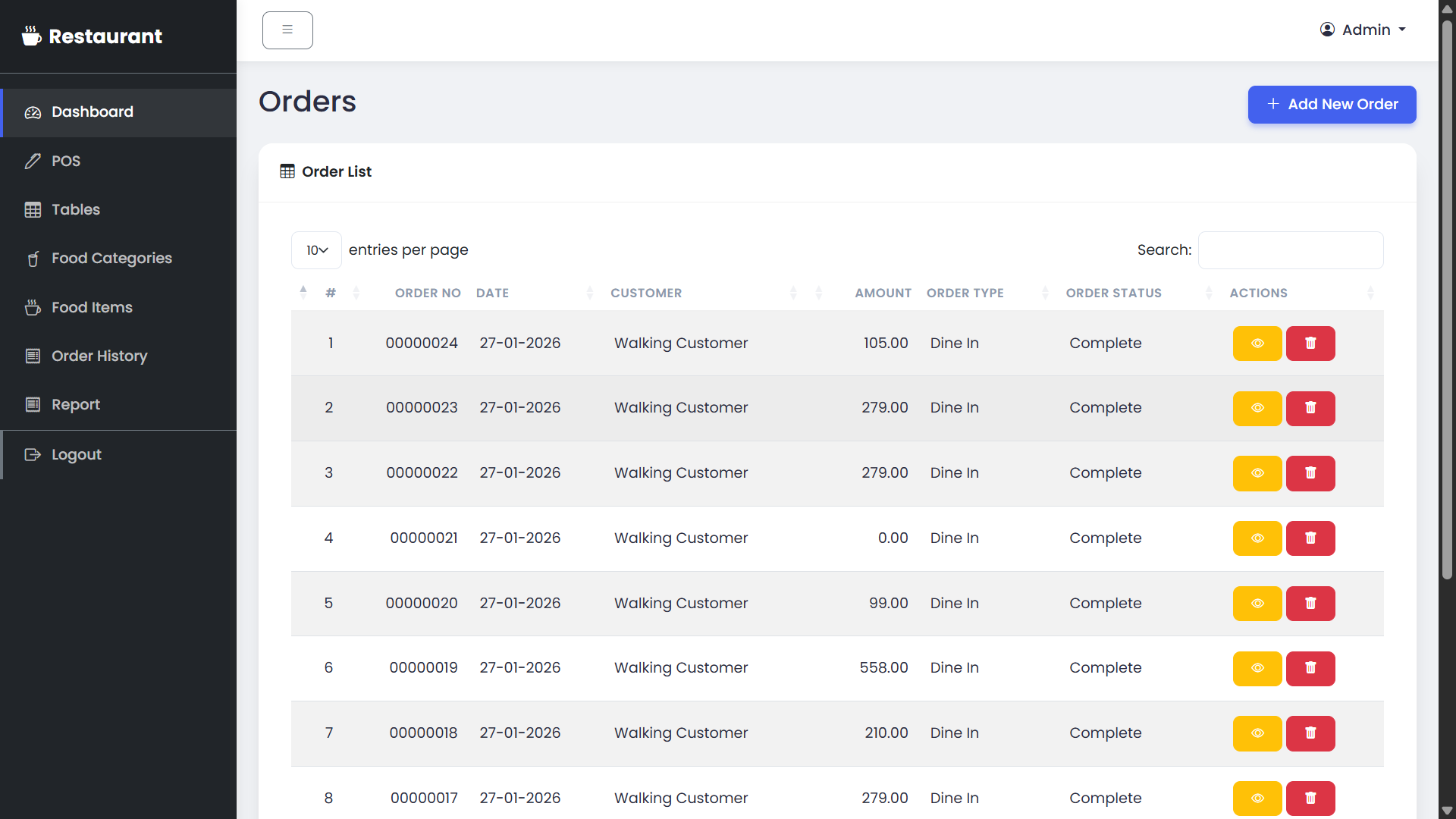View order 00000020 details (eye icon)

(x=1257, y=604)
